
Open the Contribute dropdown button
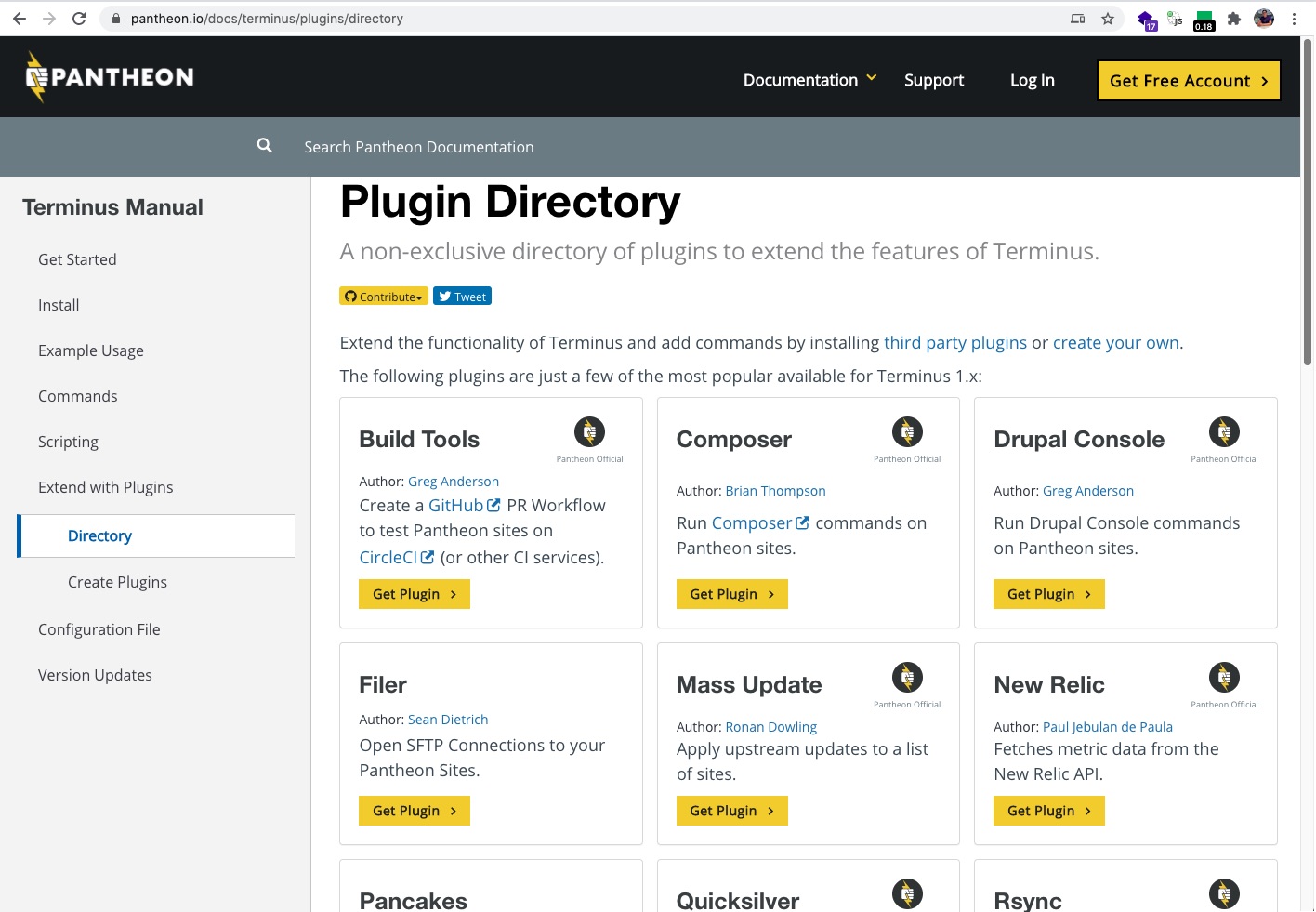click(384, 297)
